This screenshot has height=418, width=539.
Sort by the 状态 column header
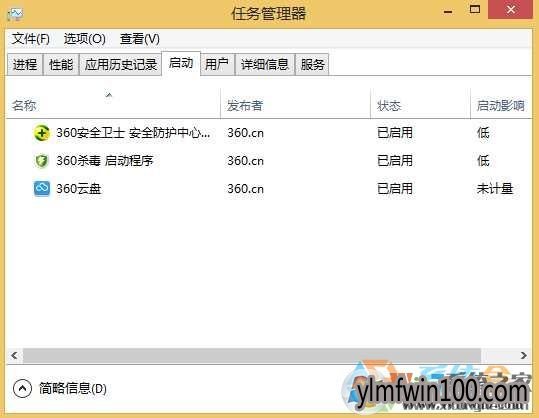(420, 105)
